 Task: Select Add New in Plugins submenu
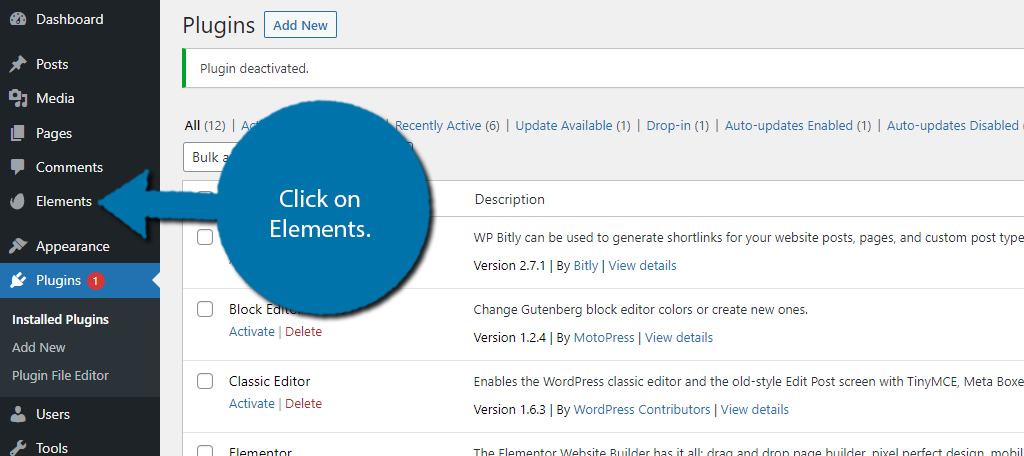(39, 348)
